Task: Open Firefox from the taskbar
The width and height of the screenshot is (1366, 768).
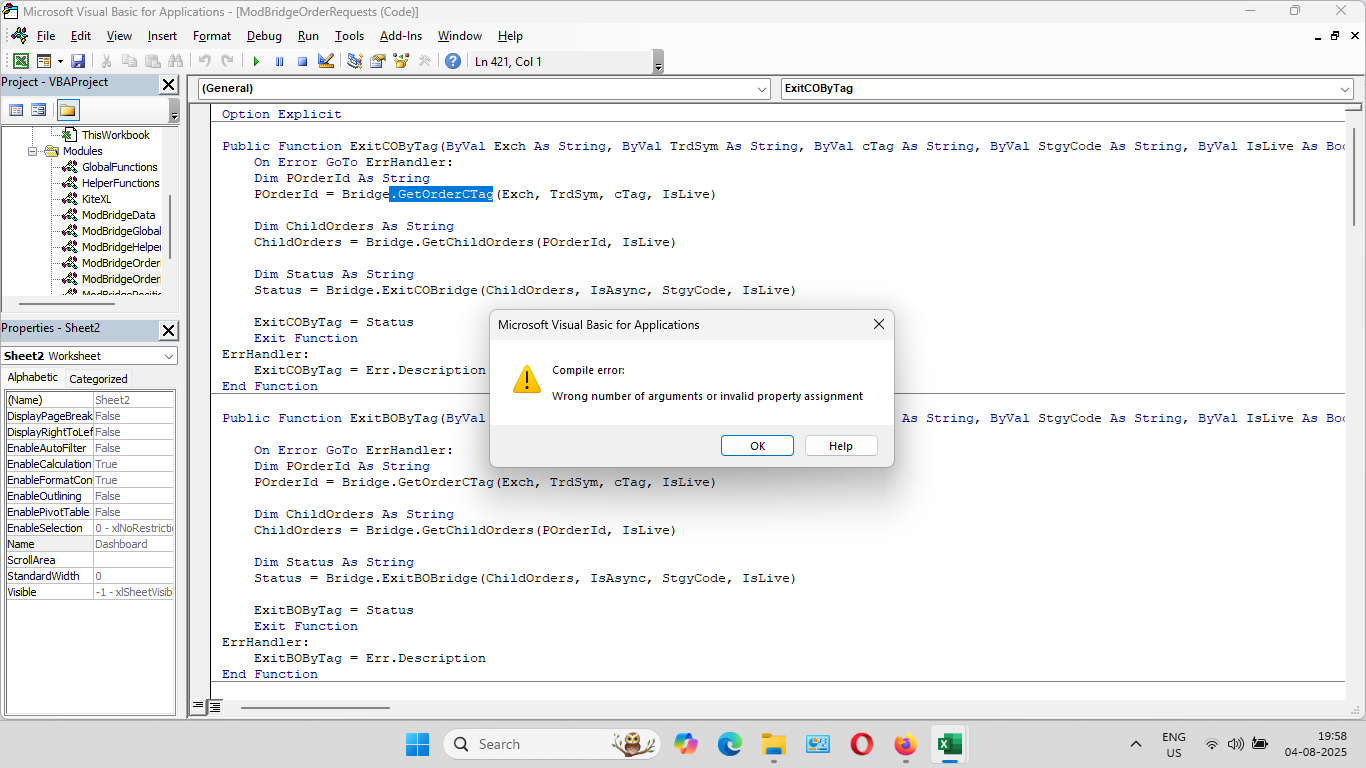Action: (x=905, y=744)
